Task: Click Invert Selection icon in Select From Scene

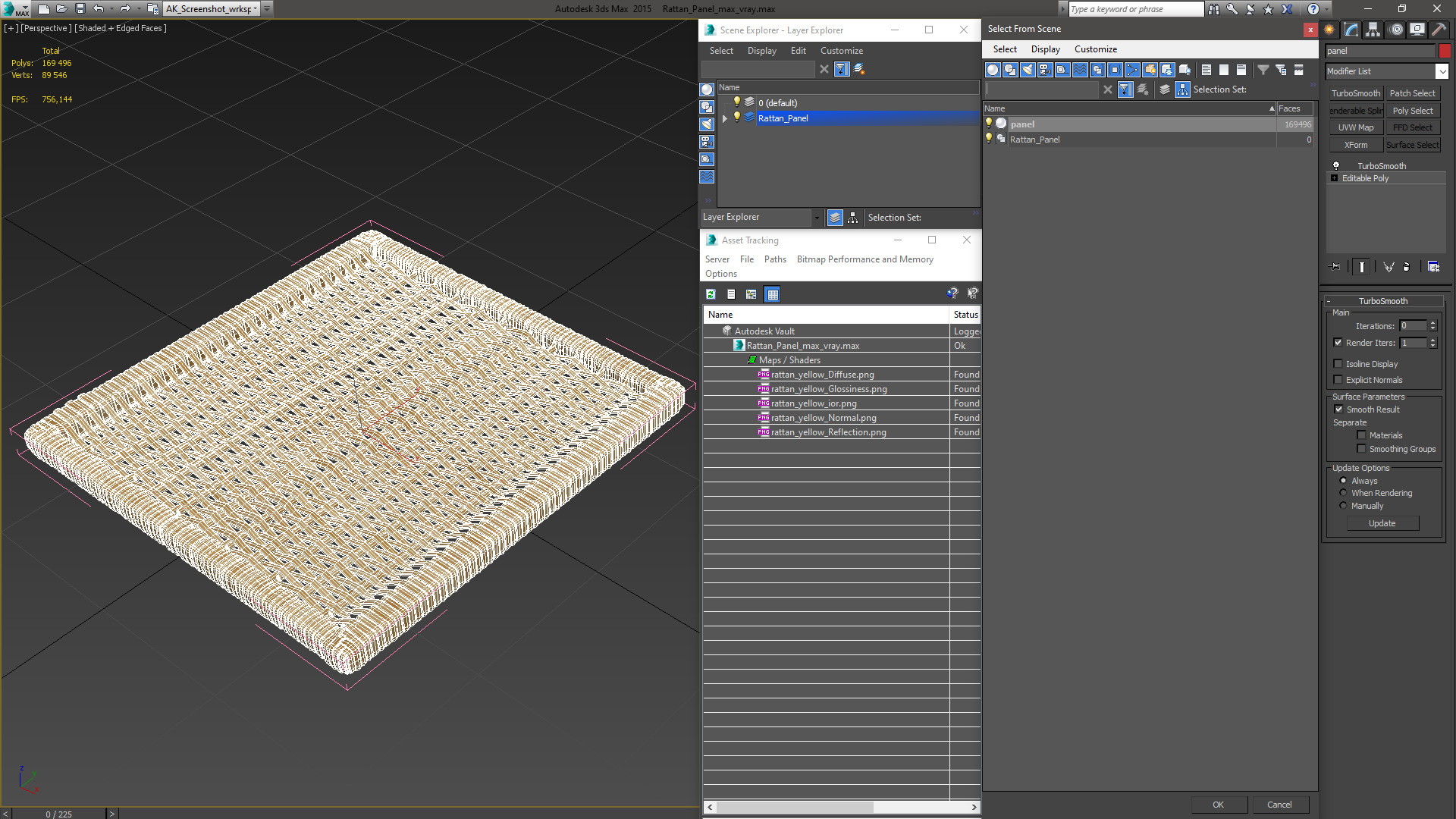Action: pos(1241,70)
